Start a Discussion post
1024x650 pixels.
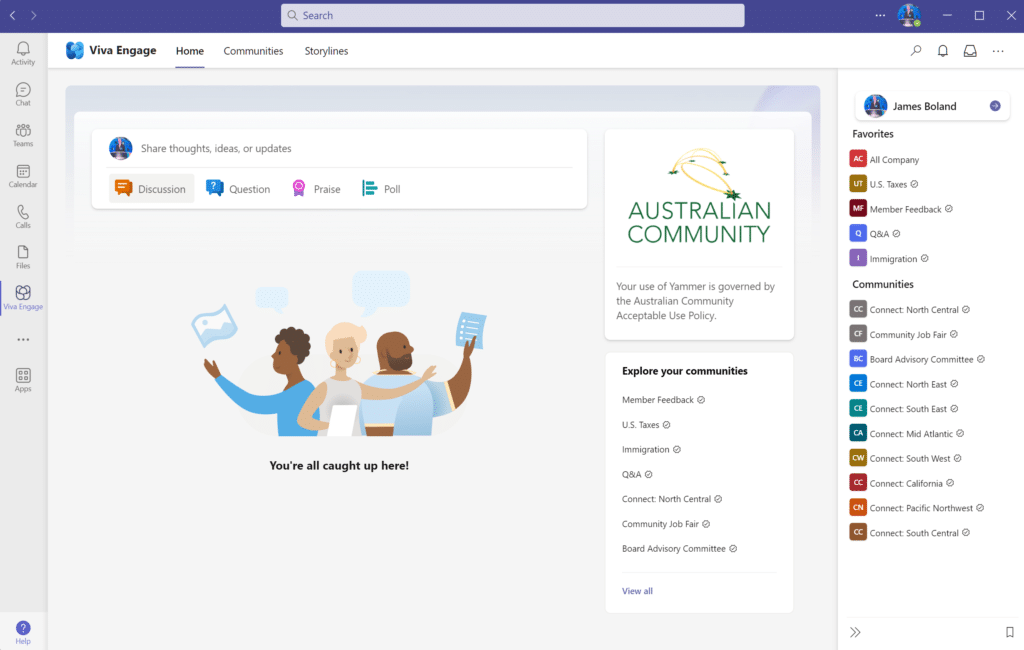[151, 189]
